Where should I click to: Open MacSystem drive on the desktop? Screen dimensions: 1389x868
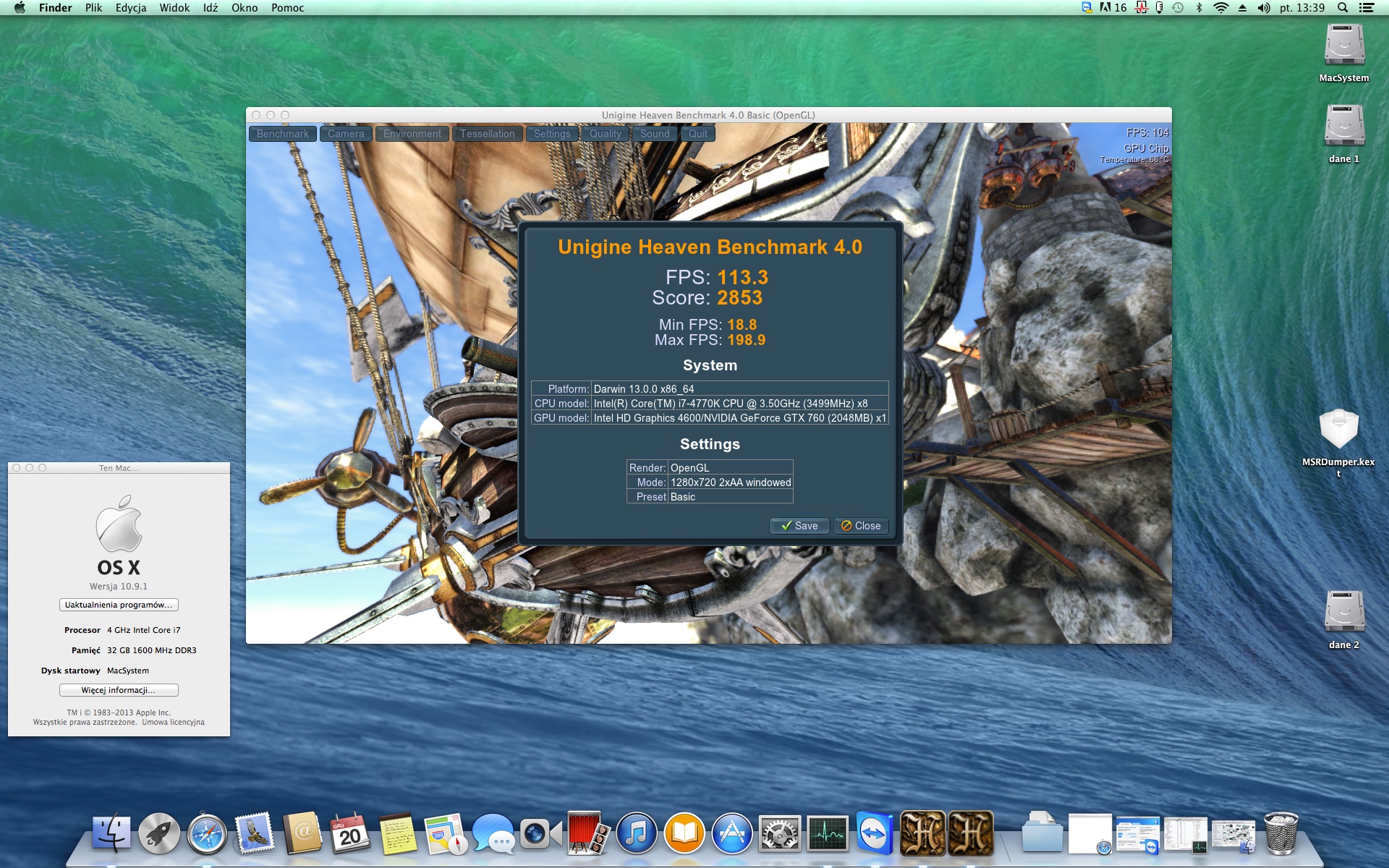point(1344,45)
